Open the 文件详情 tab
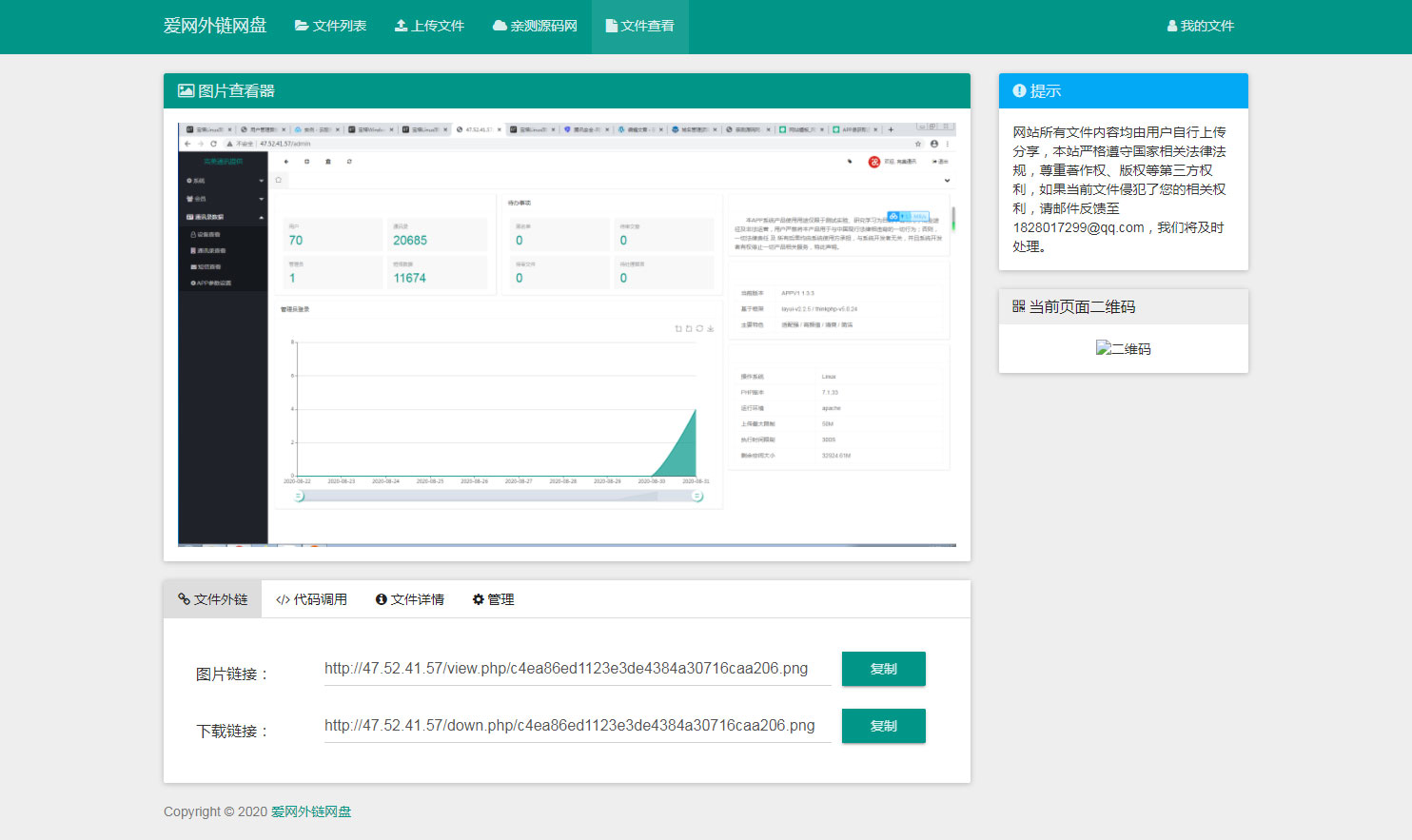Viewport: 1412px width, 840px height. point(409,599)
